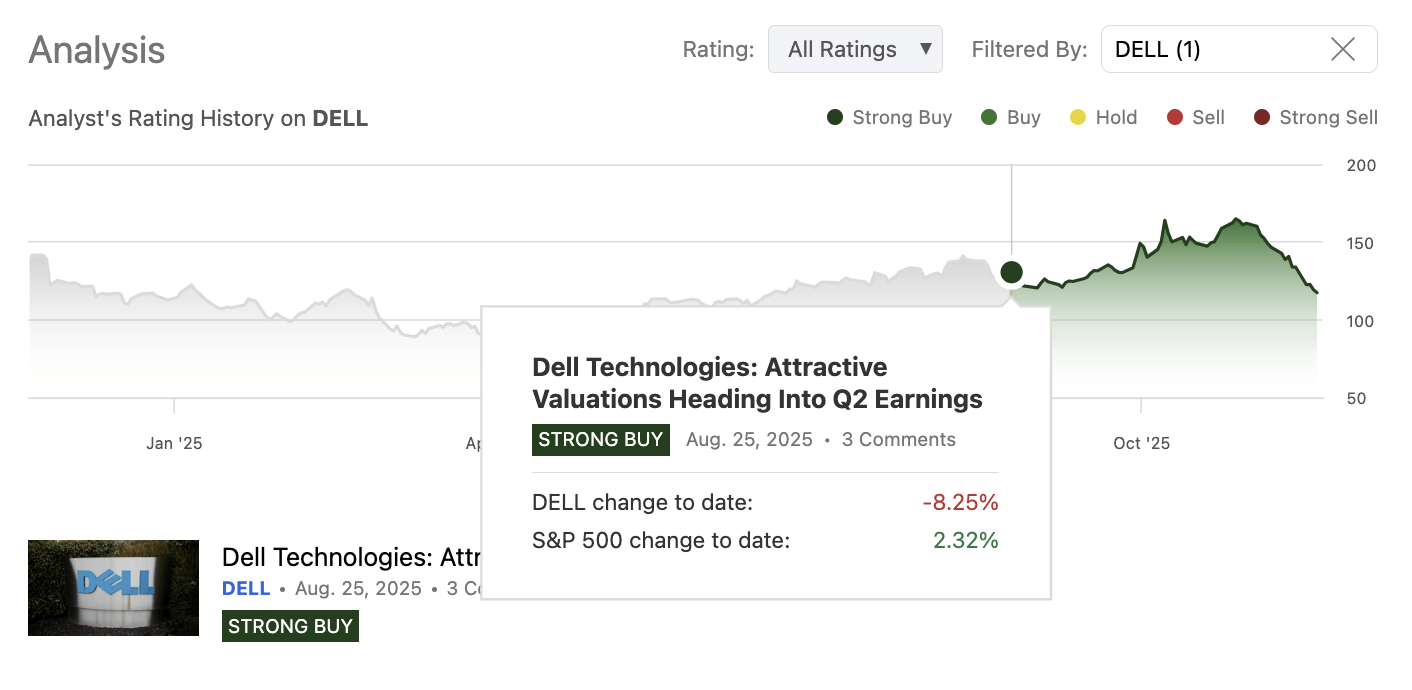This screenshot has width=1412, height=690.
Task: Clear the DELL filter using the X icon
Action: point(1343,49)
